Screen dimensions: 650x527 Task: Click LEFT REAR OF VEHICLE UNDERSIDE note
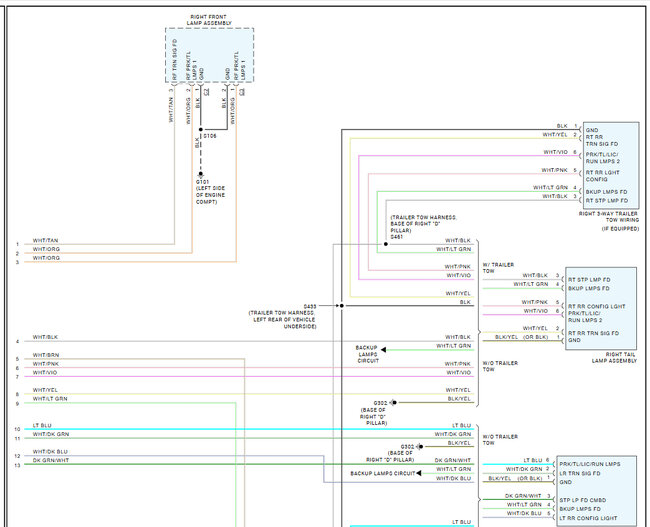(284, 323)
